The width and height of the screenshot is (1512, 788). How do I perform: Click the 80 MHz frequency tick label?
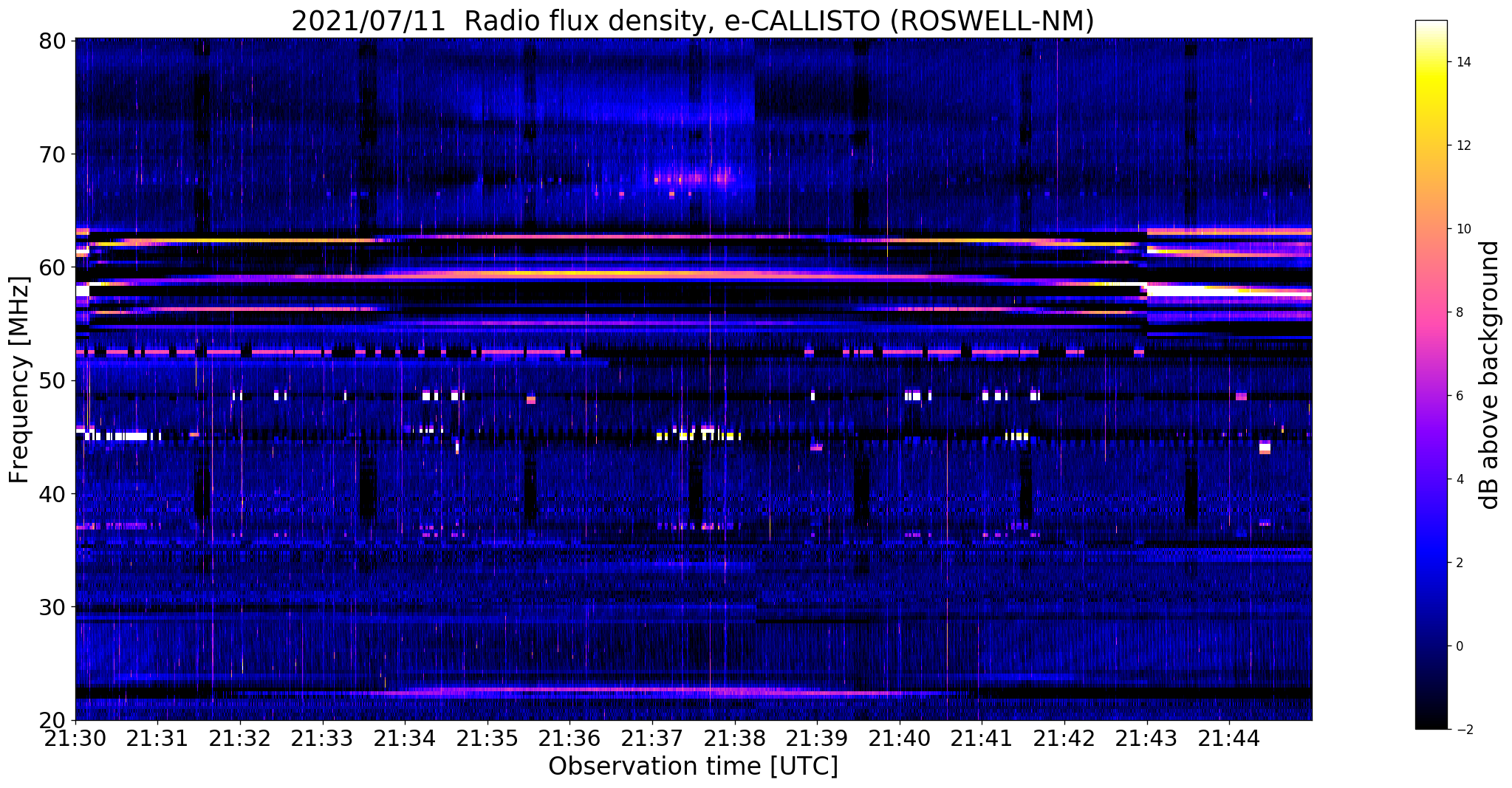coord(52,41)
